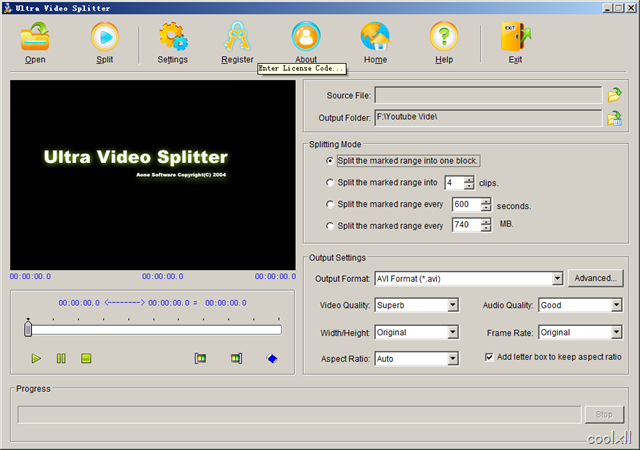Click the MB value spinner arrows
Image resolution: width=640 pixels, height=450 pixels.
[x=486, y=225]
